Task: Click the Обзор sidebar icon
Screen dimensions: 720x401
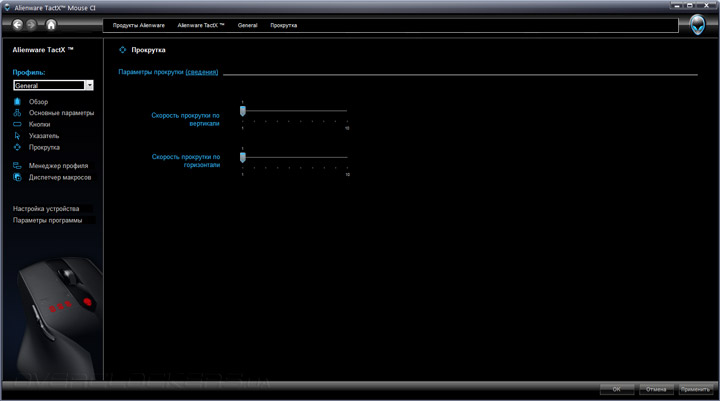Action: pyautogui.click(x=17, y=102)
